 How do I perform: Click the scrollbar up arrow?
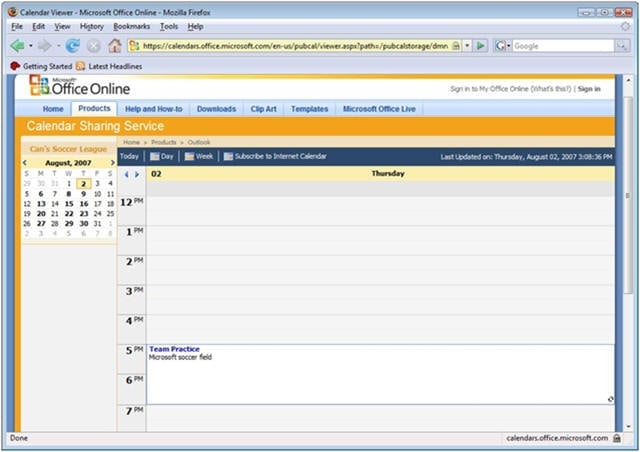tap(628, 80)
